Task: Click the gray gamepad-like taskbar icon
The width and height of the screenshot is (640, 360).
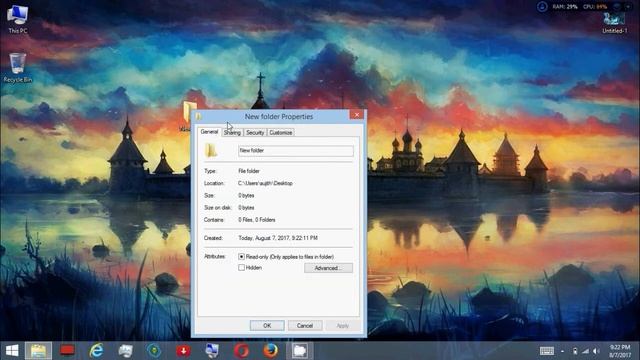Action: coord(125,351)
